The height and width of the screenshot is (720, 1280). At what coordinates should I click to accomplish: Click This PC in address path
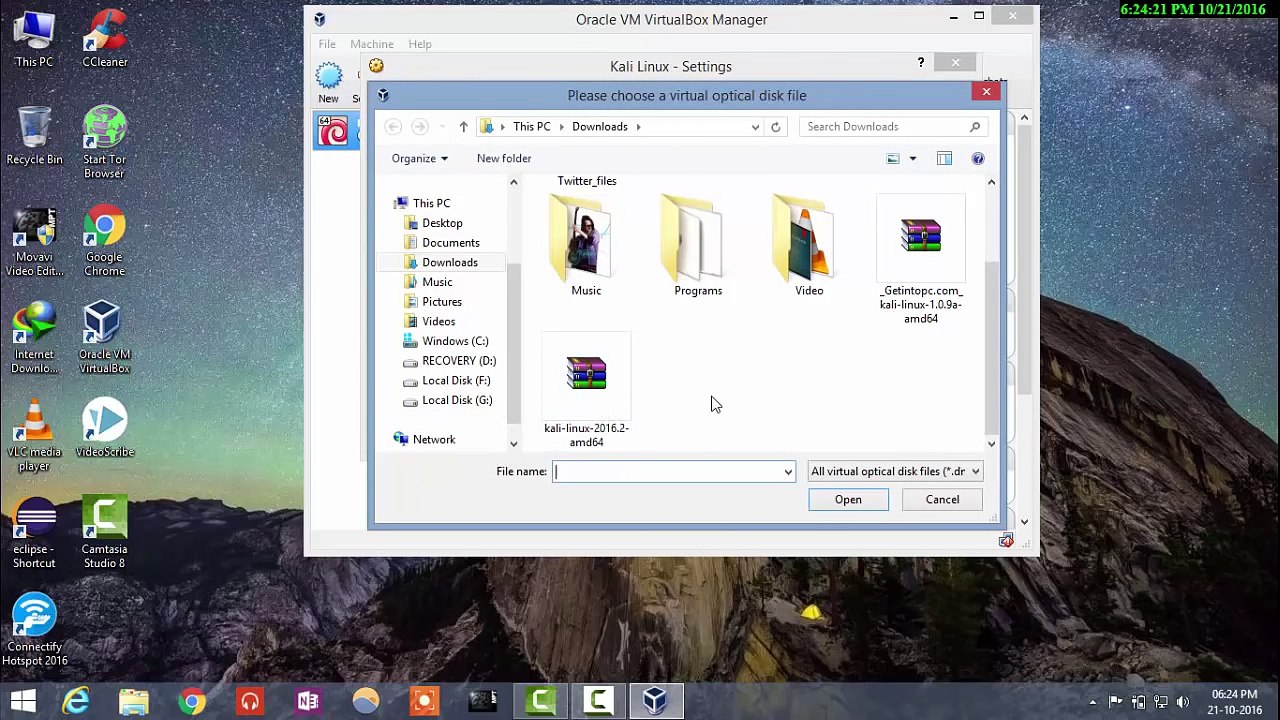[x=531, y=127]
